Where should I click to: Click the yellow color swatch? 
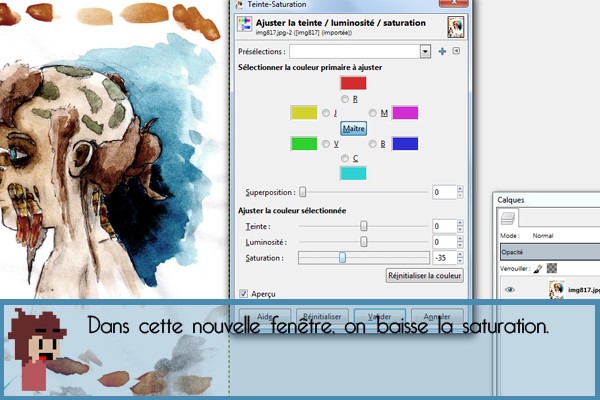pos(304,113)
